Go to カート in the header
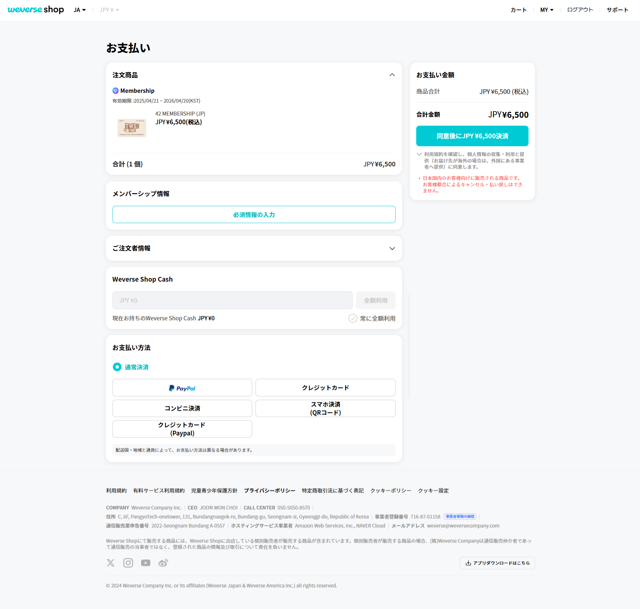The width and height of the screenshot is (640, 609). pos(518,10)
